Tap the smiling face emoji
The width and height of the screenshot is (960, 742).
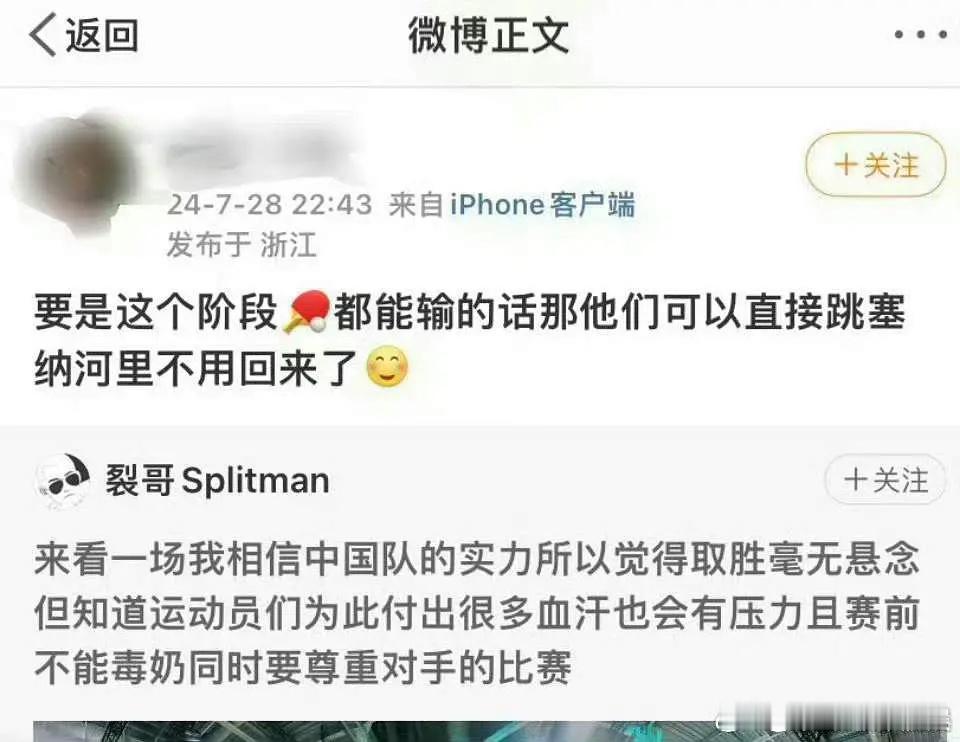tap(387, 367)
